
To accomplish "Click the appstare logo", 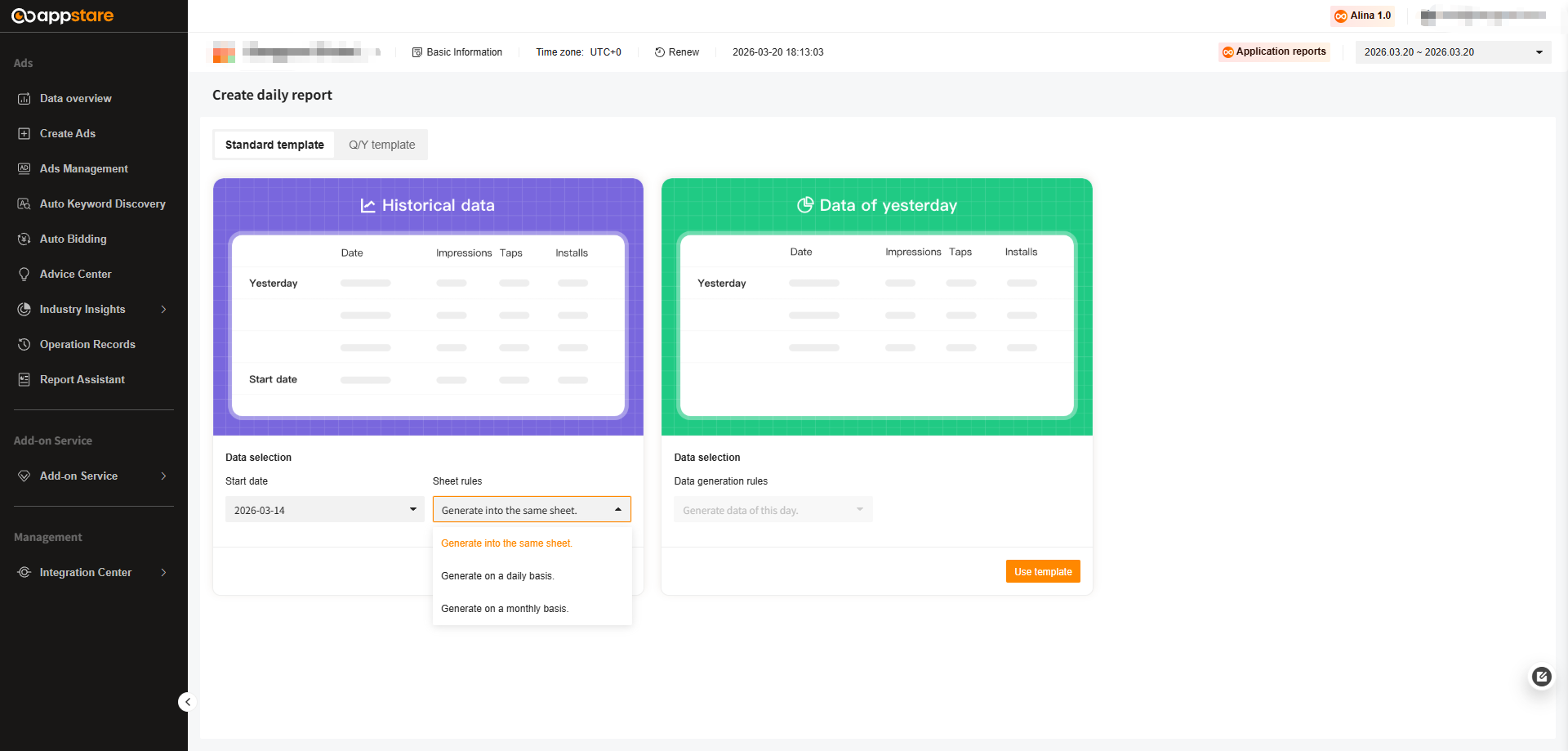I will pyautogui.click(x=63, y=16).
